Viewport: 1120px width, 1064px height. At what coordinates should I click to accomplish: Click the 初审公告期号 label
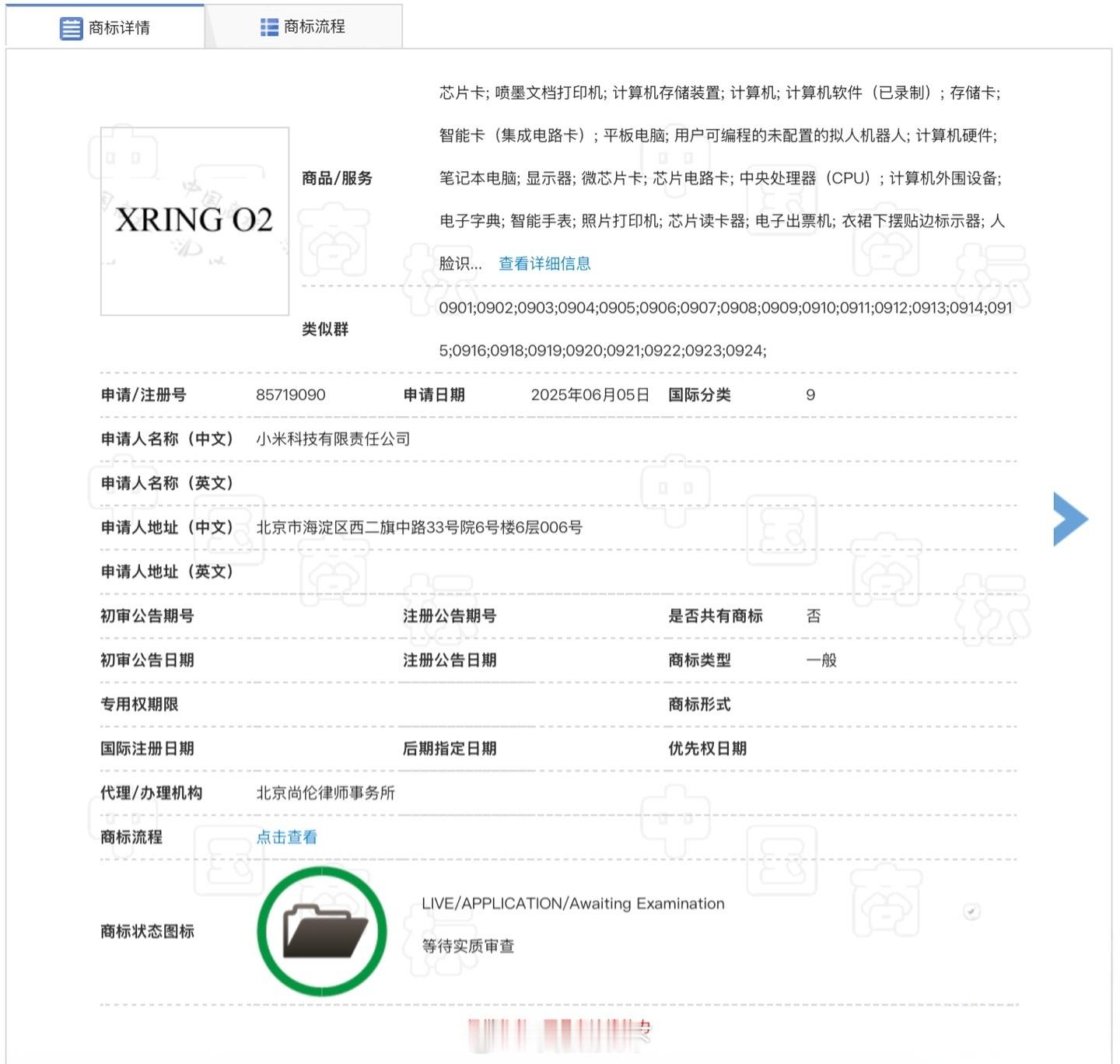coord(147,616)
